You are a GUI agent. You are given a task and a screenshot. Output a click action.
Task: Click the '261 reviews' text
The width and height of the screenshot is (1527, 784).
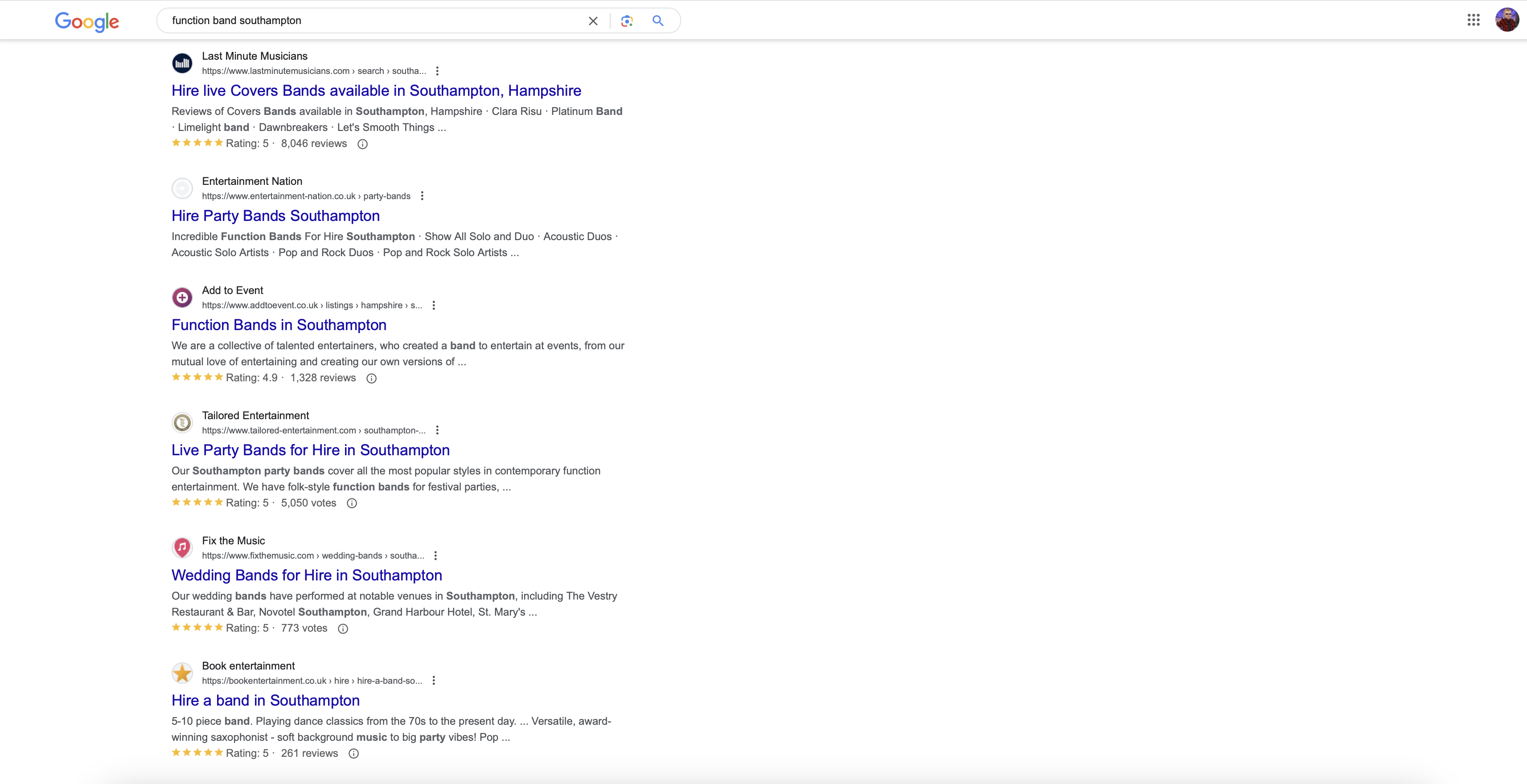[x=309, y=753]
